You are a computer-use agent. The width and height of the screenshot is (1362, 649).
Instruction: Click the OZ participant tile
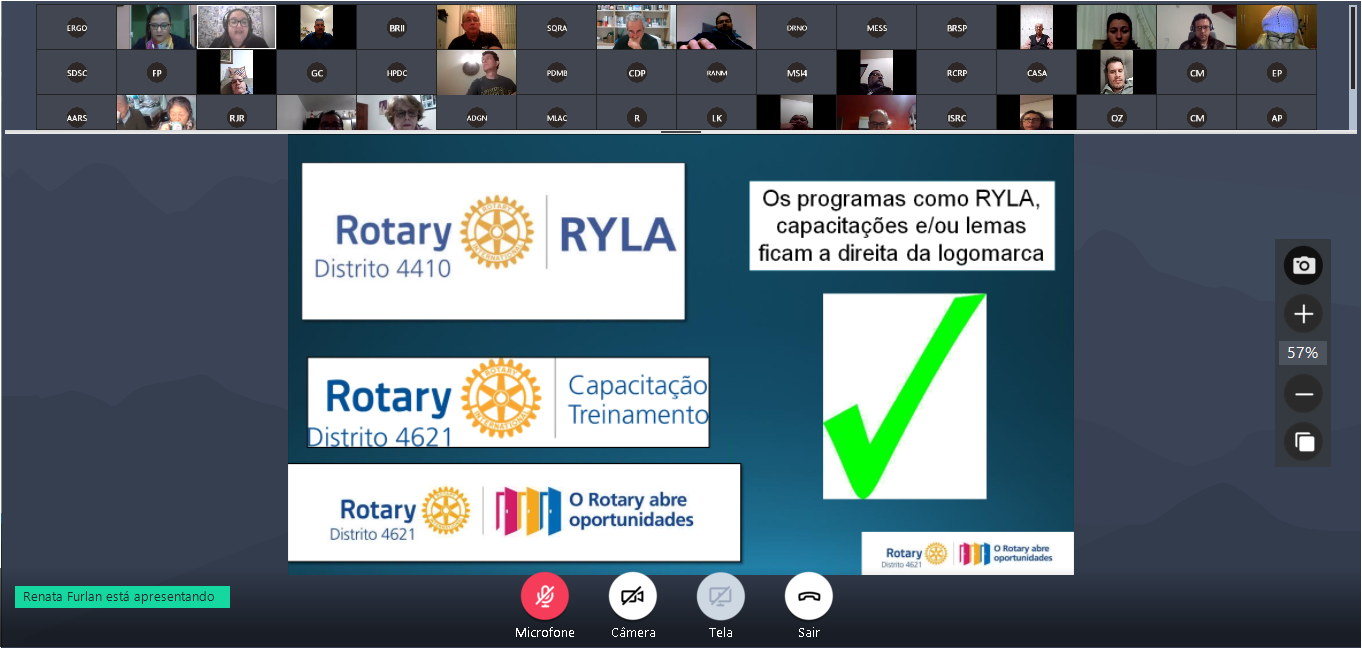pyautogui.click(x=1117, y=117)
